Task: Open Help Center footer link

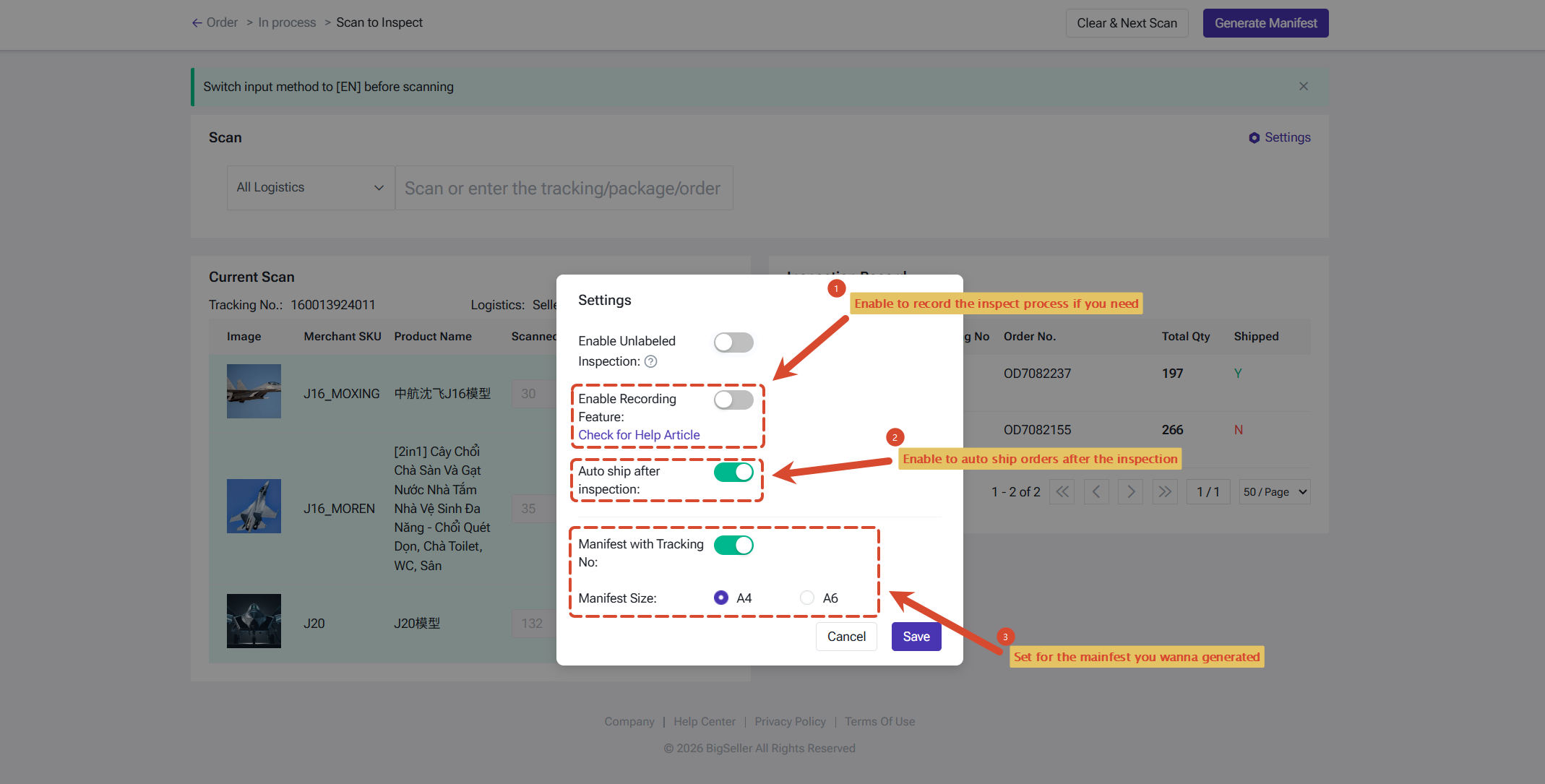Action: (x=705, y=721)
